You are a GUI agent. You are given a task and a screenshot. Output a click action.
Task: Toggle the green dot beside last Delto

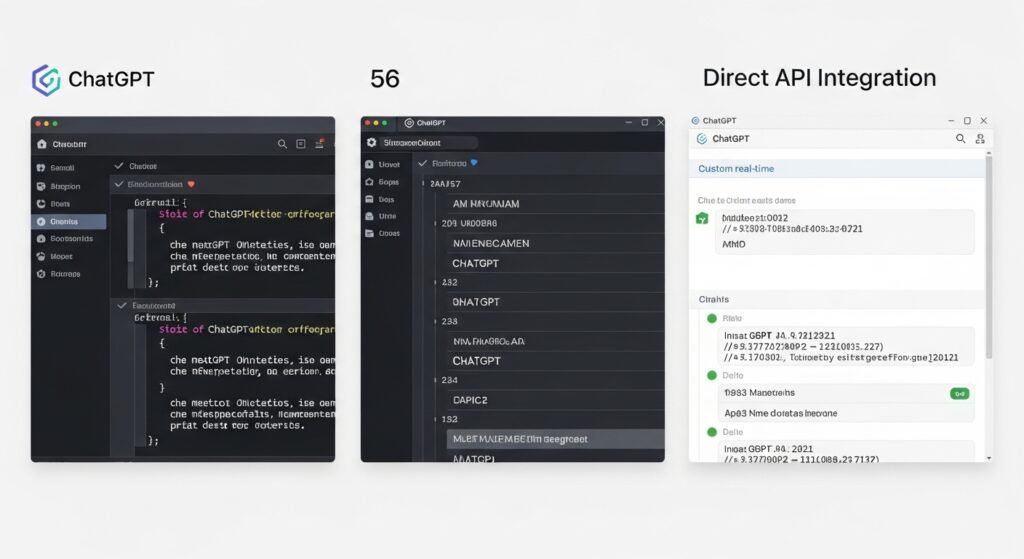pyautogui.click(x=712, y=432)
